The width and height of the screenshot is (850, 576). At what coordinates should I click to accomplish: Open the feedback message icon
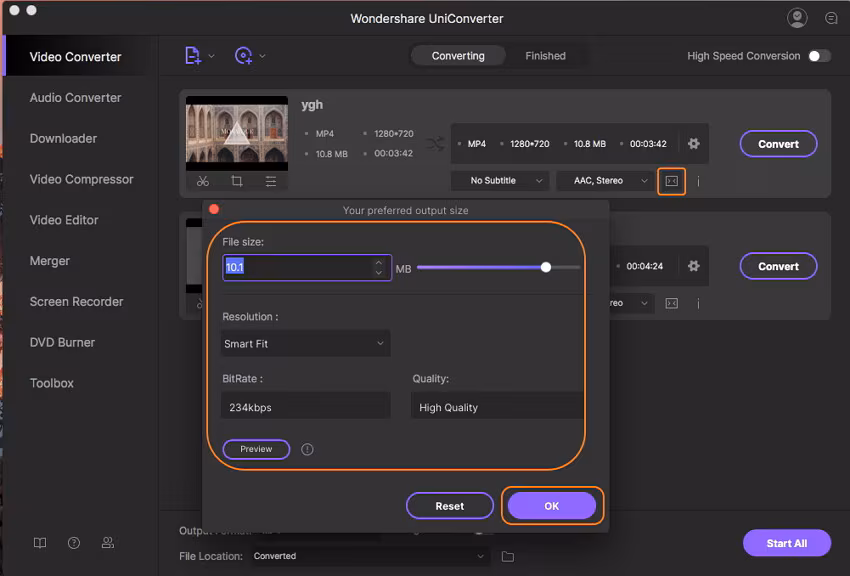click(x=831, y=18)
